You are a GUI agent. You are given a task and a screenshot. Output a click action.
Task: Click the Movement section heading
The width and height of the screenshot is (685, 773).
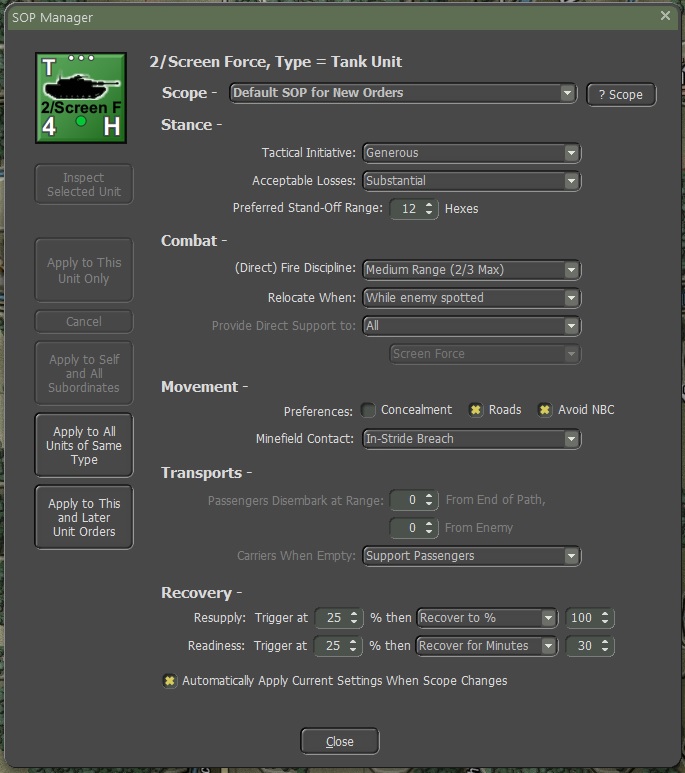(x=204, y=387)
